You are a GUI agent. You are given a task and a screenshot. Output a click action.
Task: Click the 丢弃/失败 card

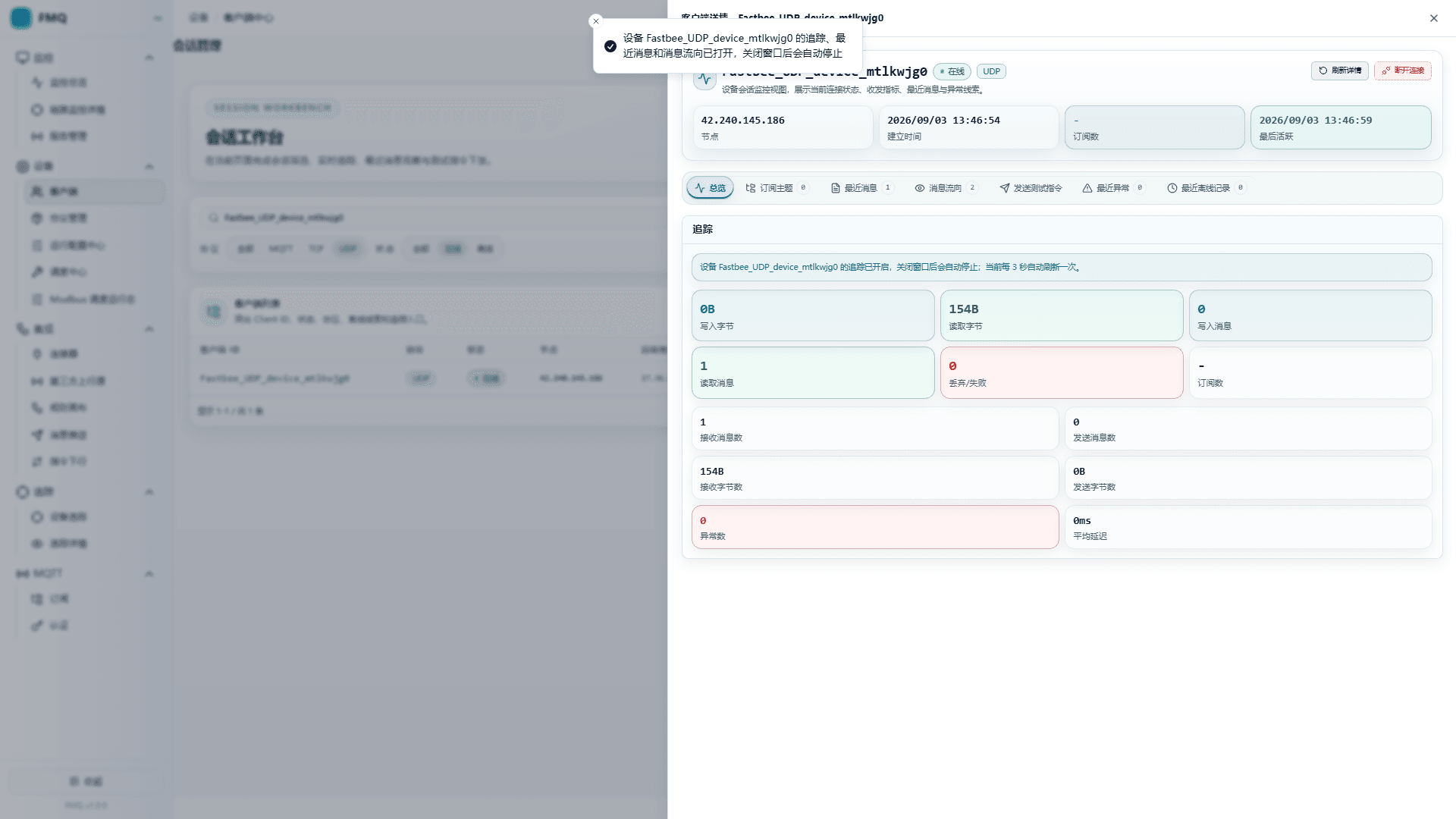(x=1062, y=372)
